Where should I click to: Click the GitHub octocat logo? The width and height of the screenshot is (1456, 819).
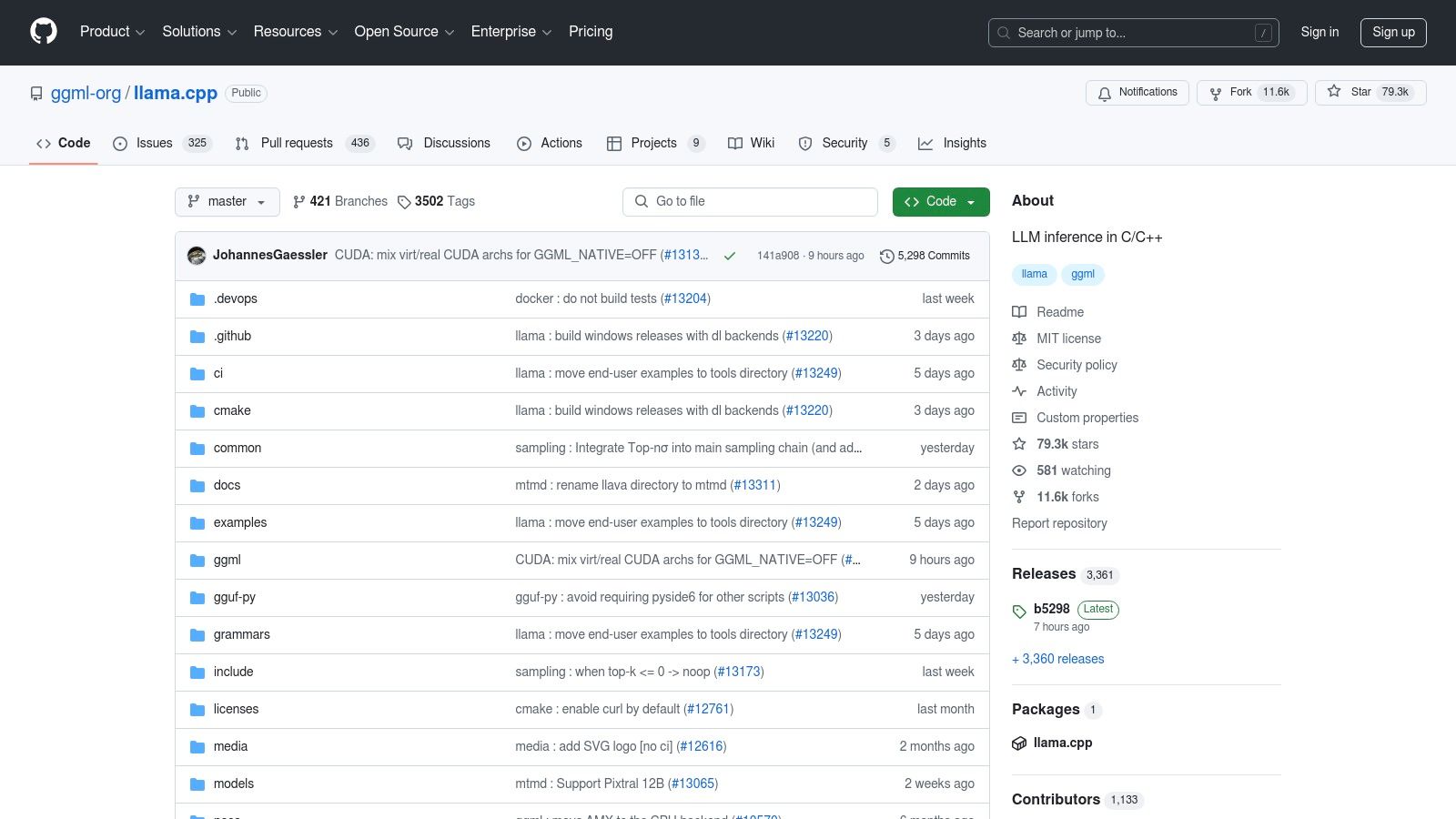coord(44,32)
